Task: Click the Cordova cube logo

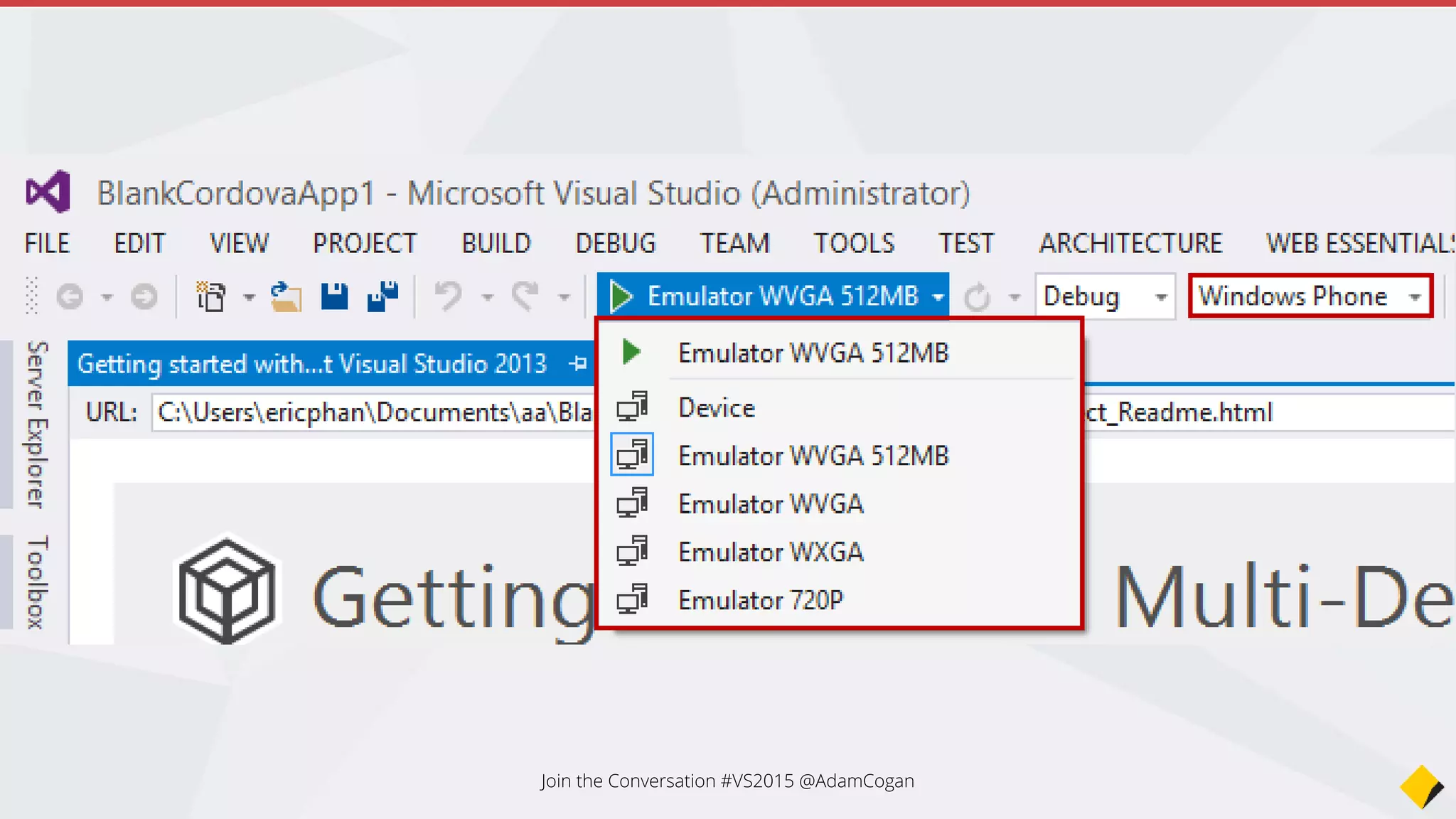Action: pyautogui.click(x=227, y=591)
